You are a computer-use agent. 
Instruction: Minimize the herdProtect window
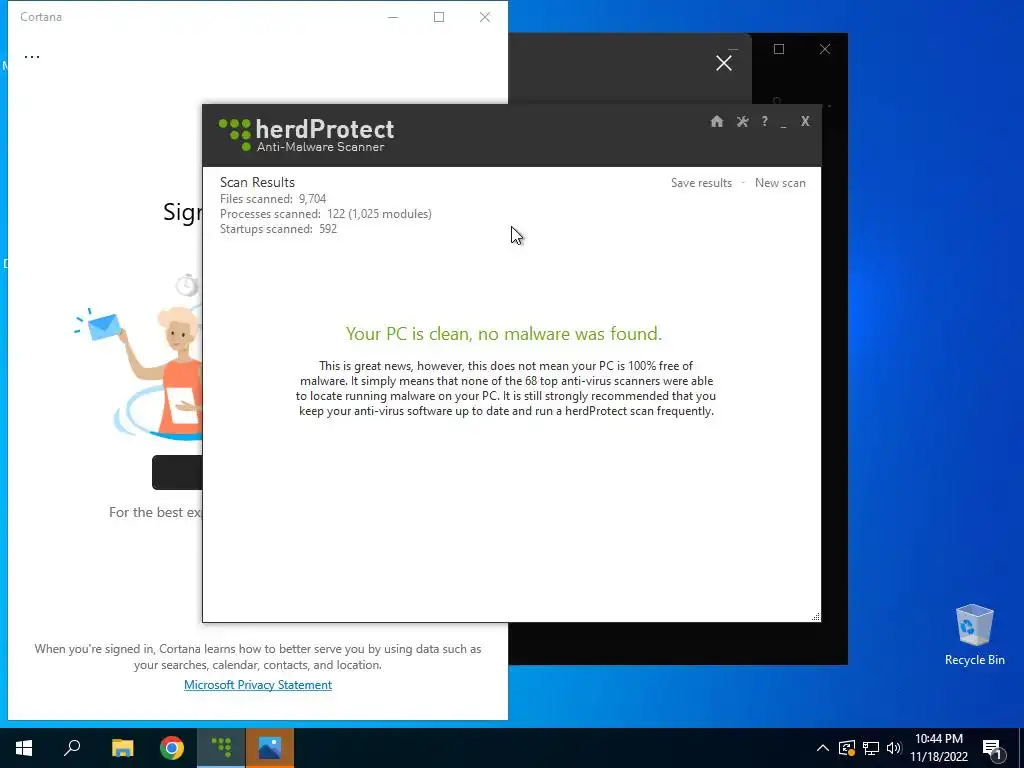coord(784,123)
